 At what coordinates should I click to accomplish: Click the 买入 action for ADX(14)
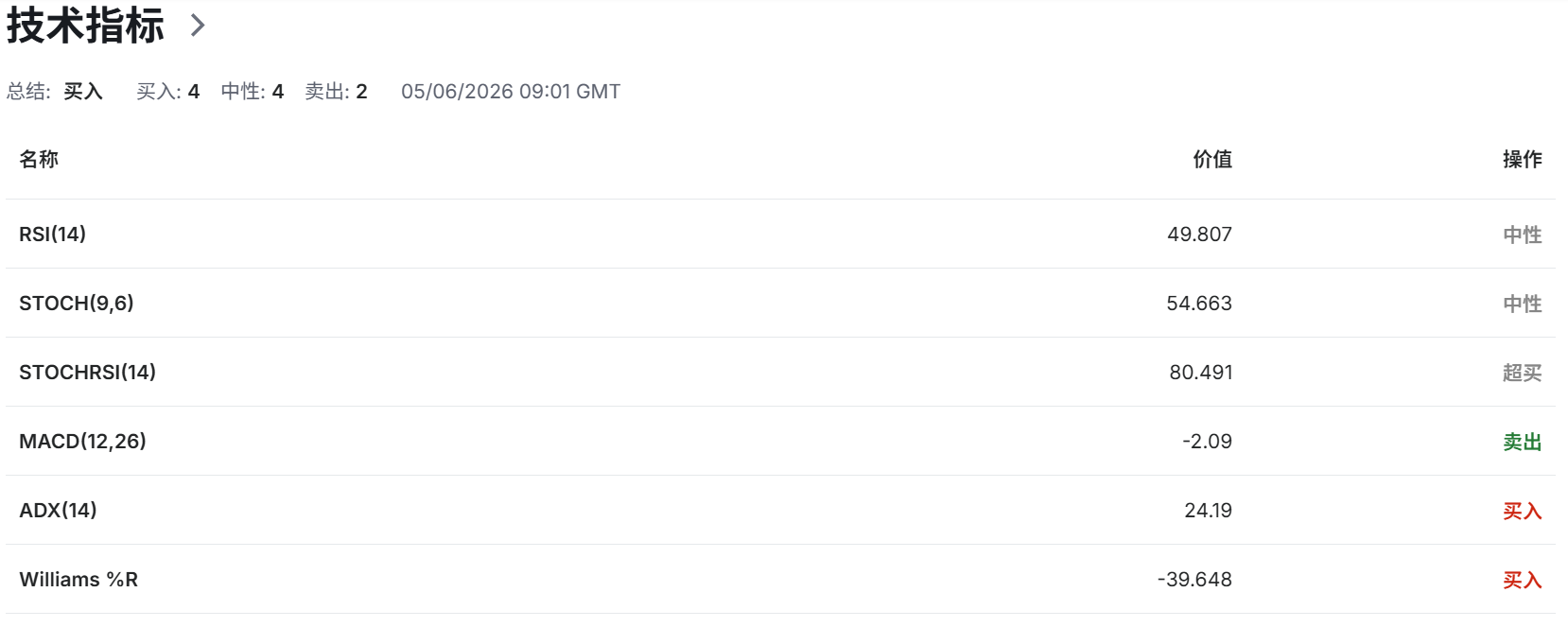coord(1523,511)
